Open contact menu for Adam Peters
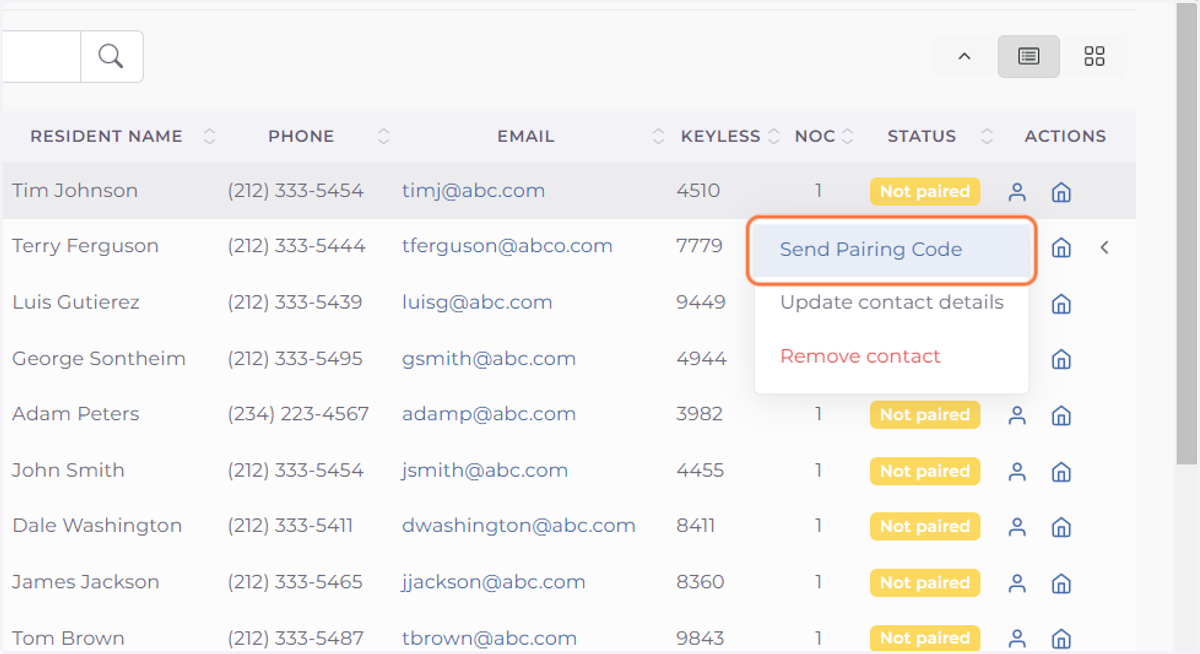1200x654 pixels. 1017,415
